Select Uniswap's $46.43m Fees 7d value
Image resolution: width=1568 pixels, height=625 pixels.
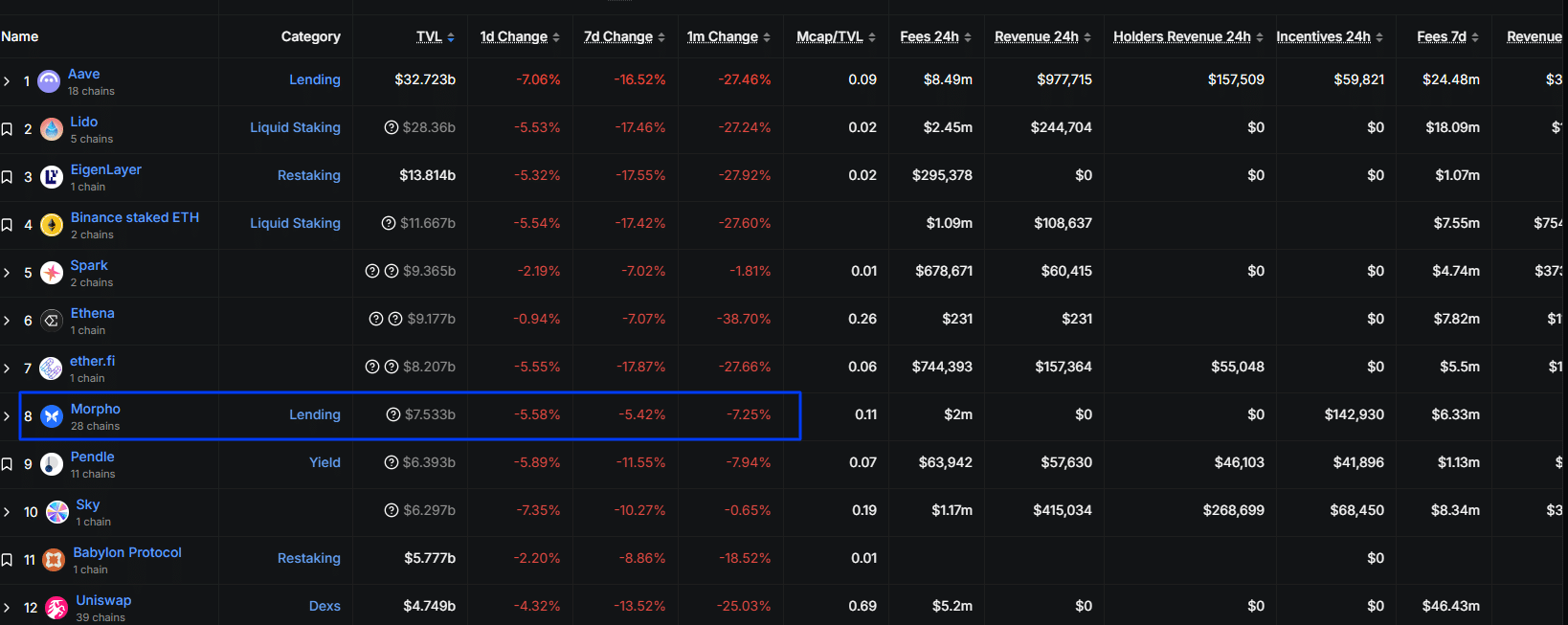[1451, 606]
